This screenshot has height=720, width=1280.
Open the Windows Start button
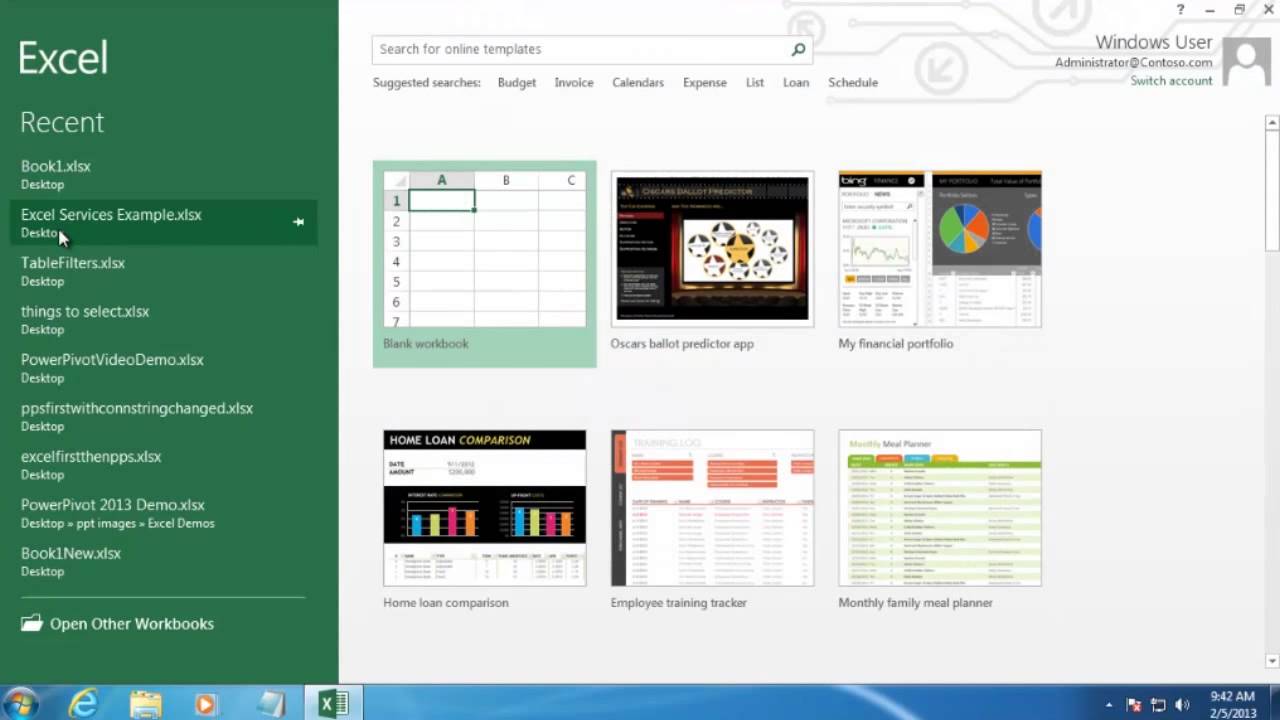point(20,704)
